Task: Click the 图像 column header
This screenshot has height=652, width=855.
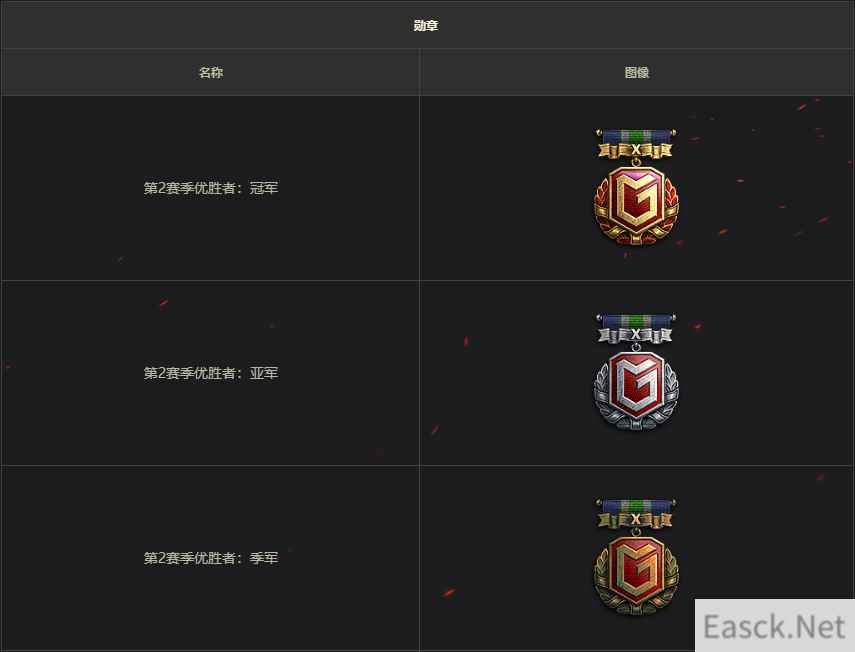Action: (636, 72)
